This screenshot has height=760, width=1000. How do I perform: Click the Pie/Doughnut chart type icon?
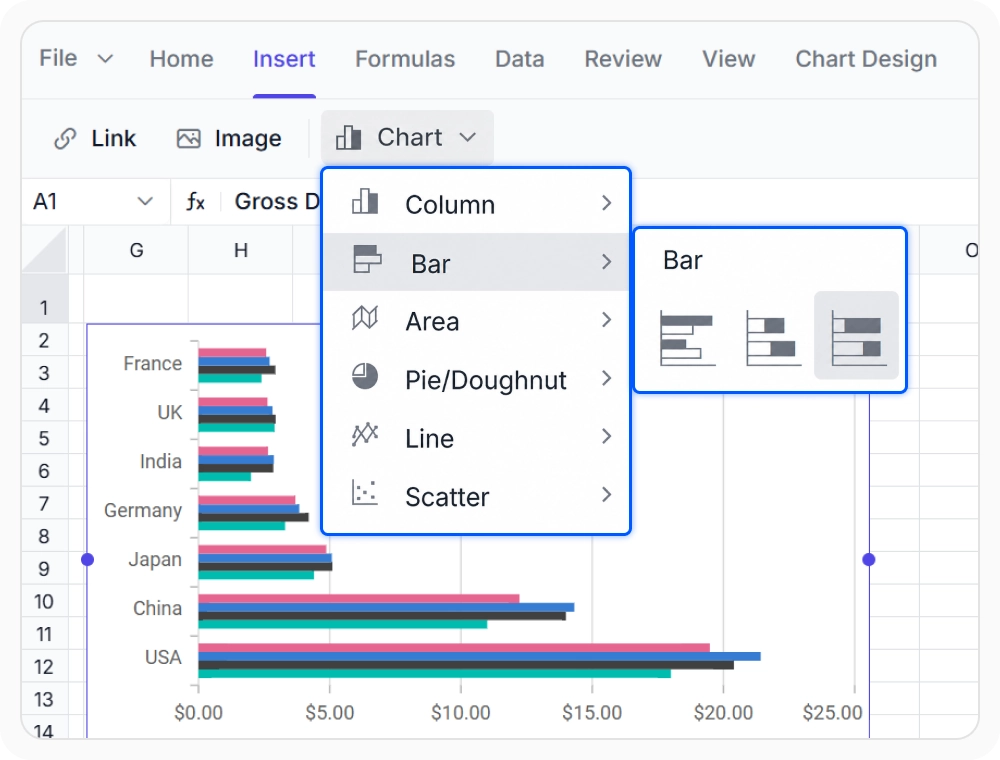pos(365,376)
